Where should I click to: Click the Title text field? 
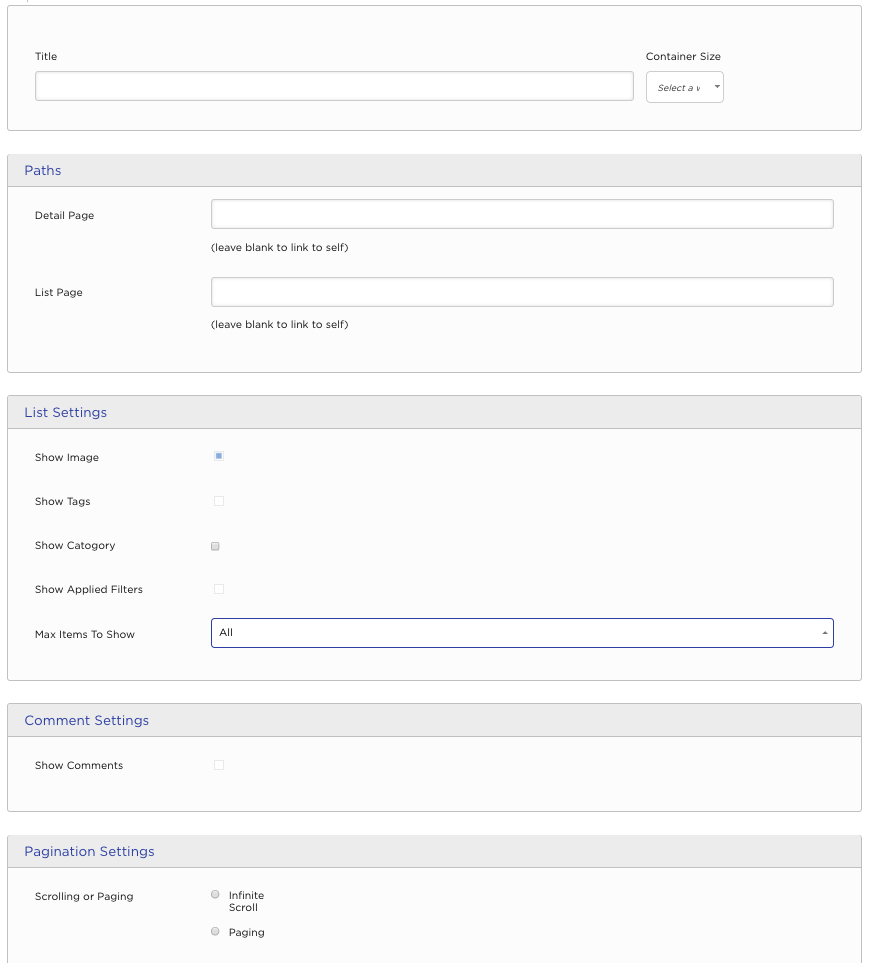(x=334, y=86)
